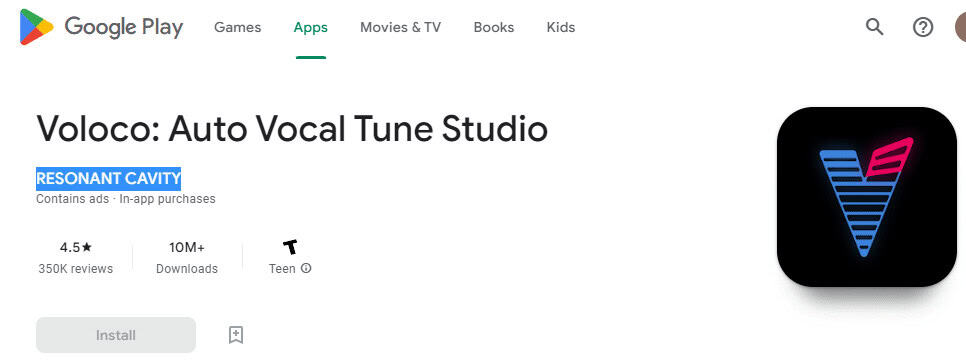
Task: Click the Voloco app icon image
Action: pyautogui.click(x=867, y=197)
